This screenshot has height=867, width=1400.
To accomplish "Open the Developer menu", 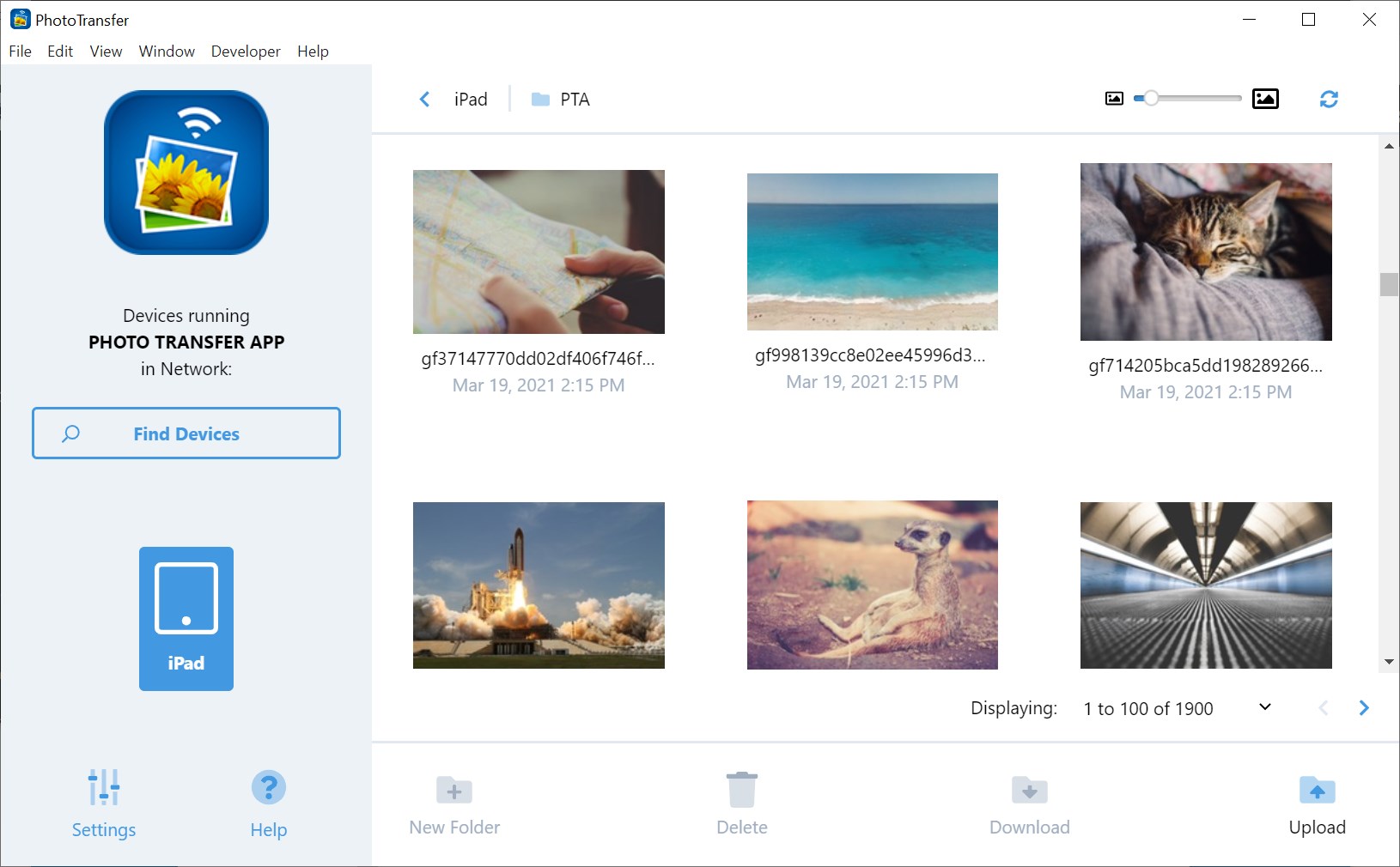I will pyautogui.click(x=245, y=51).
